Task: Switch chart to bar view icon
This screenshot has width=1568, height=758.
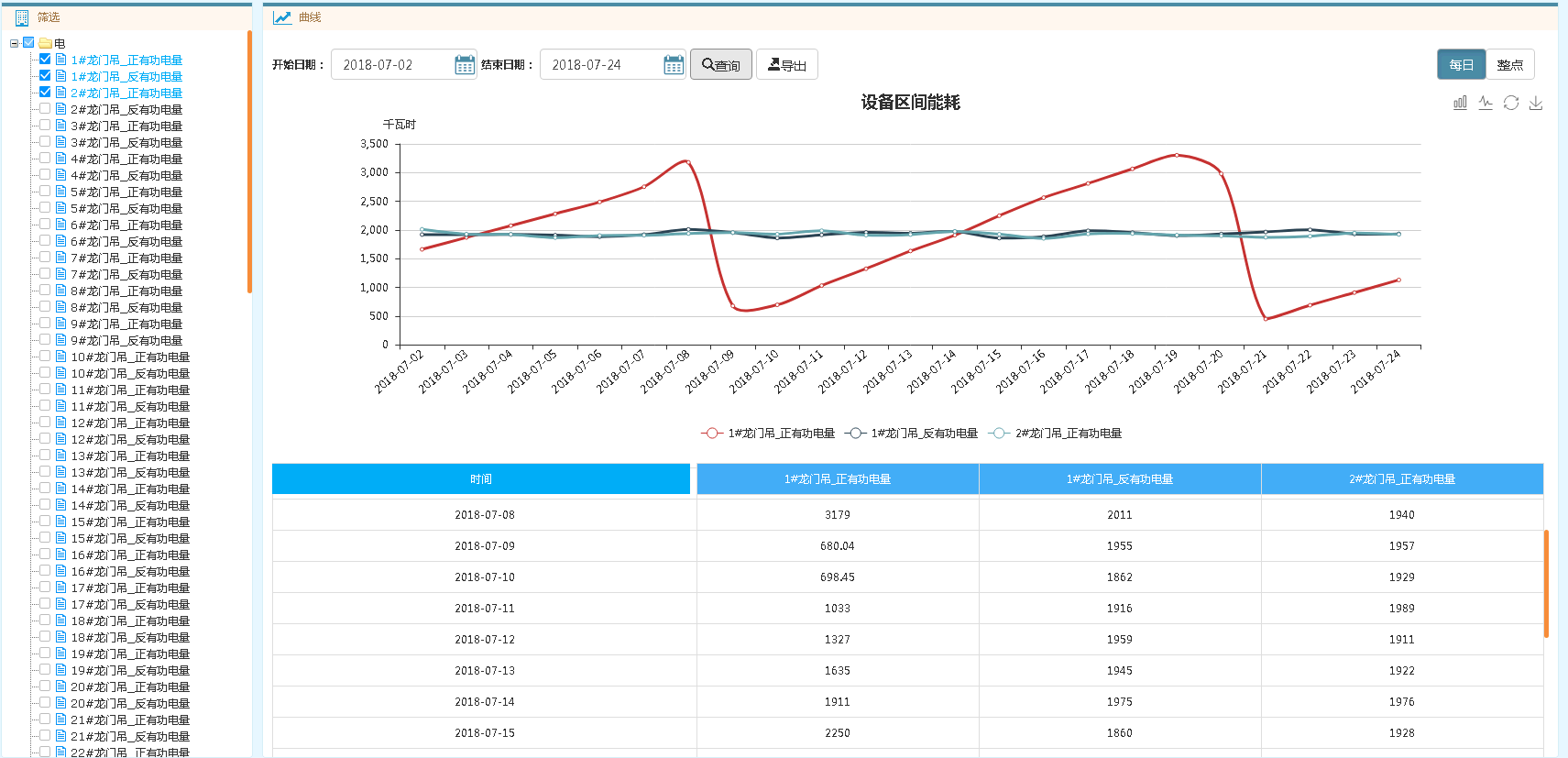Action: pyautogui.click(x=1460, y=103)
